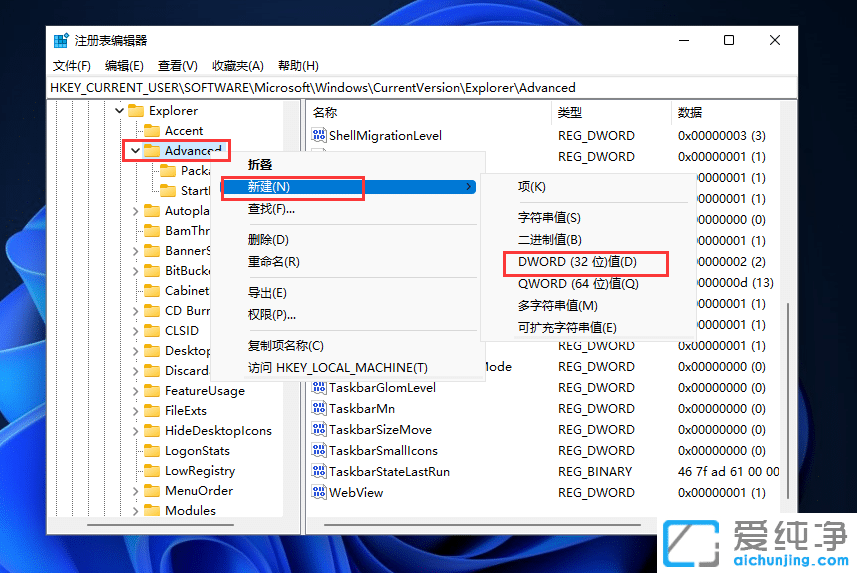857x573 pixels.
Task: Click the BitBucket folder icon
Action: tap(152, 271)
